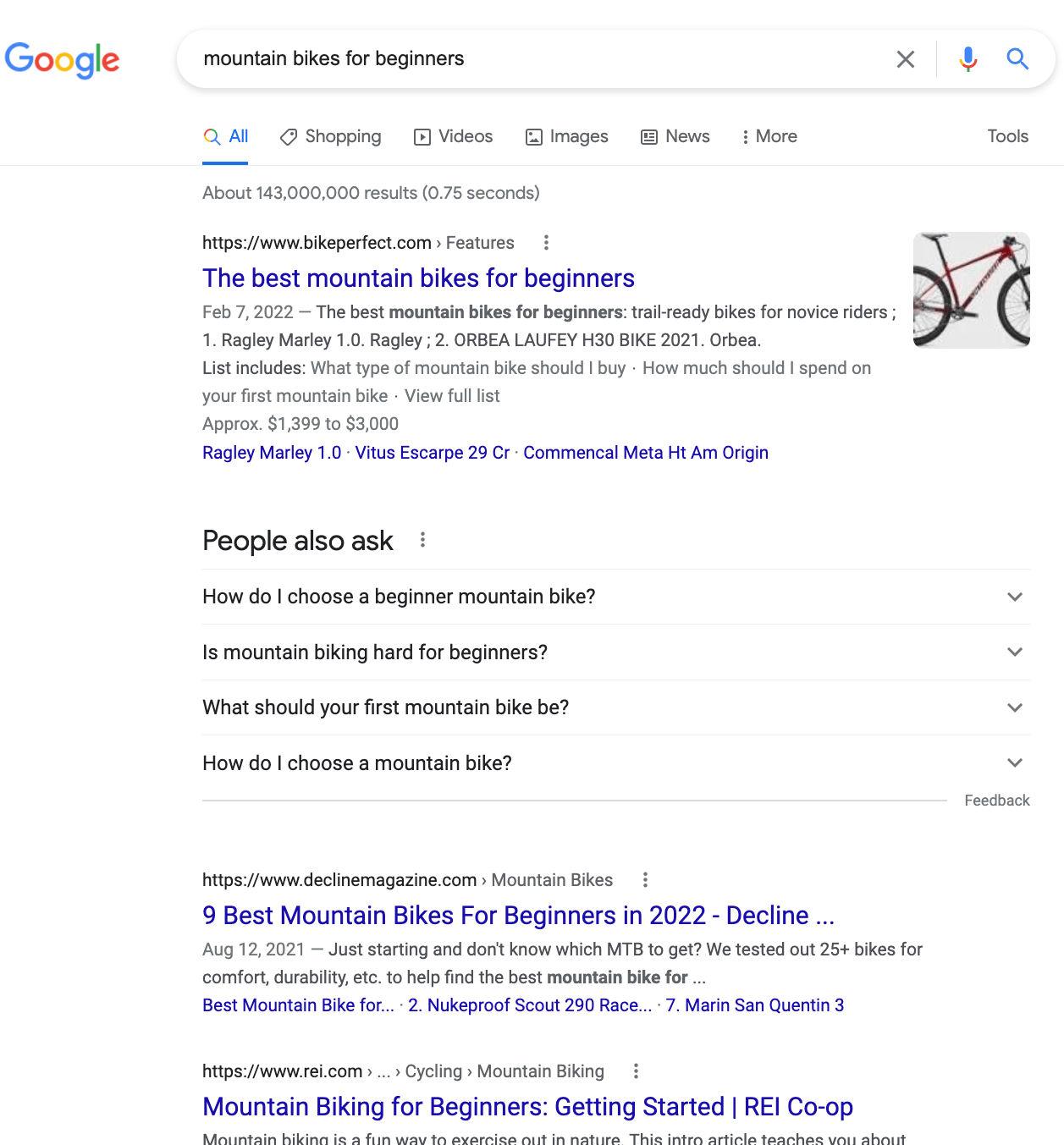Expand "What should your first mountain bike be?"
This screenshot has height=1145, width=1064.
click(615, 707)
